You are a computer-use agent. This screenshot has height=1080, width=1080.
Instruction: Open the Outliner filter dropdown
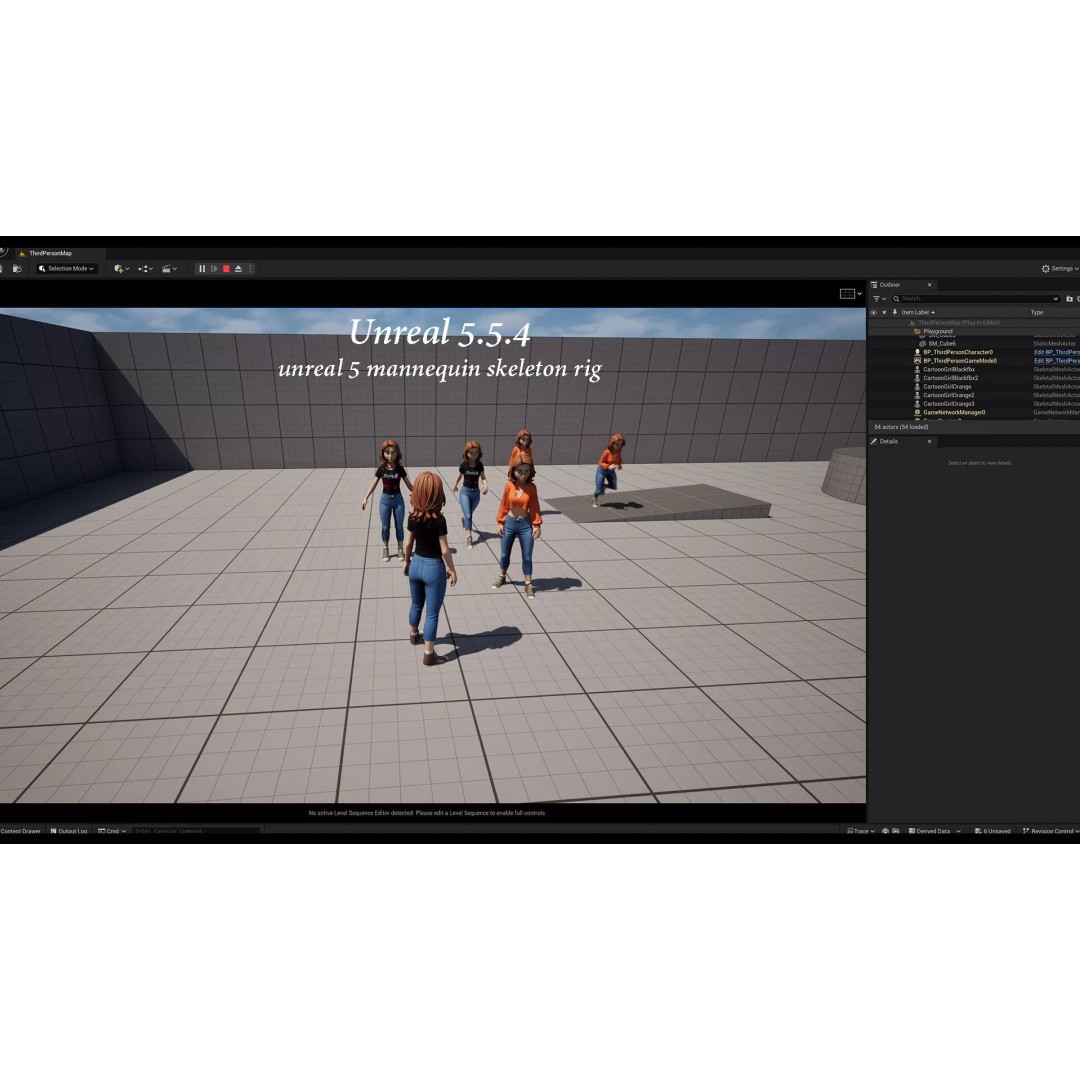880,299
